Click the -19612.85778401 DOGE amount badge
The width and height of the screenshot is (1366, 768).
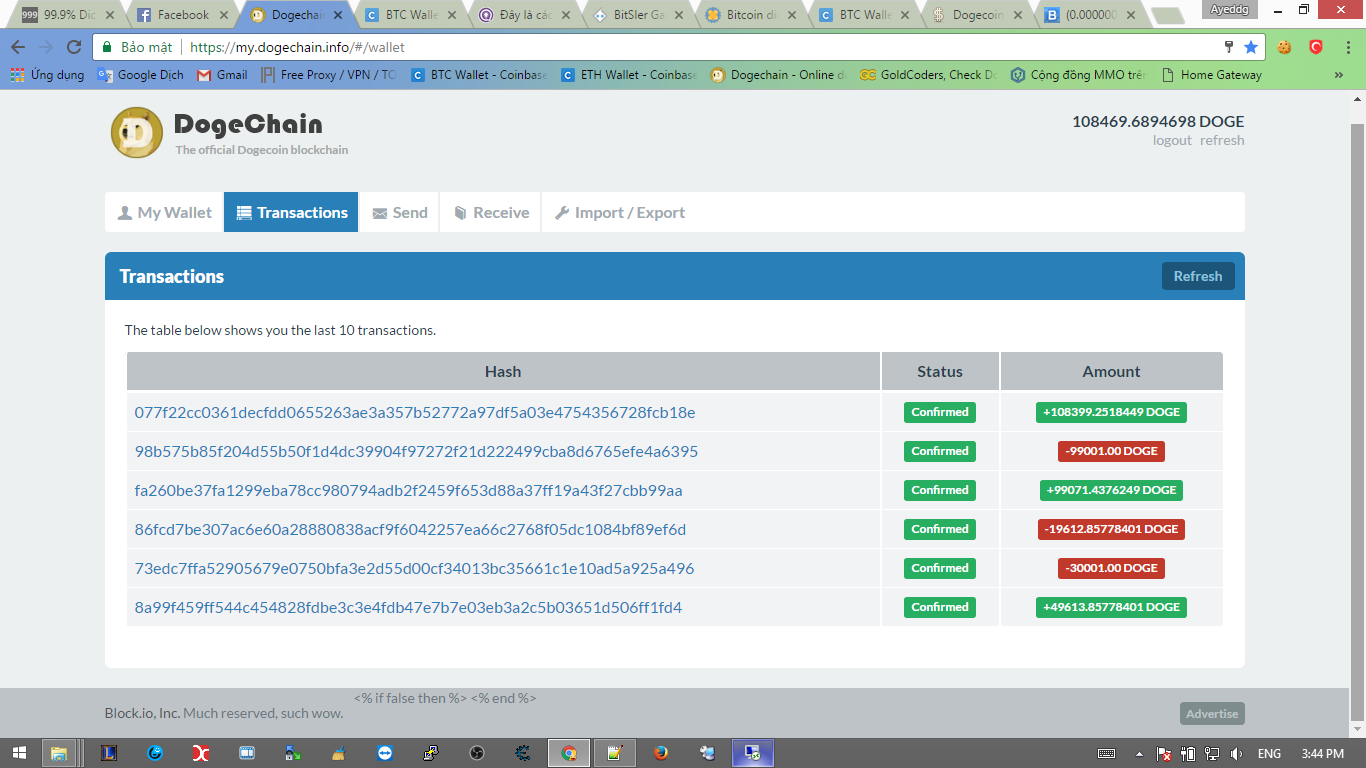pos(1111,529)
